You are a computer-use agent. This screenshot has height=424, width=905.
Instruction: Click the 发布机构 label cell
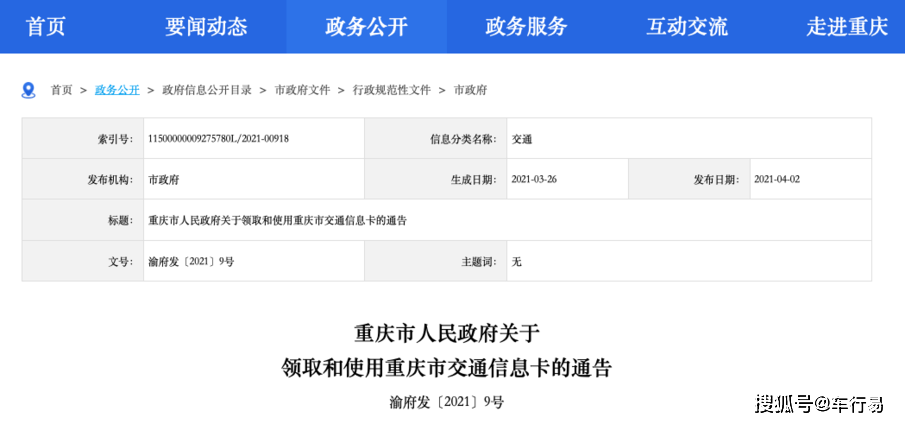pyautogui.click(x=83, y=179)
